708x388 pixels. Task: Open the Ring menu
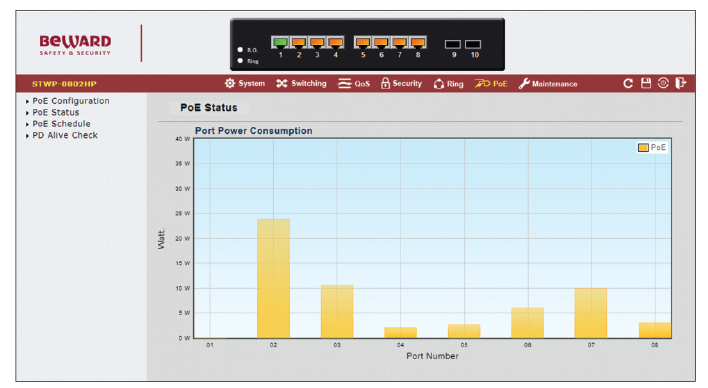[x=448, y=84]
